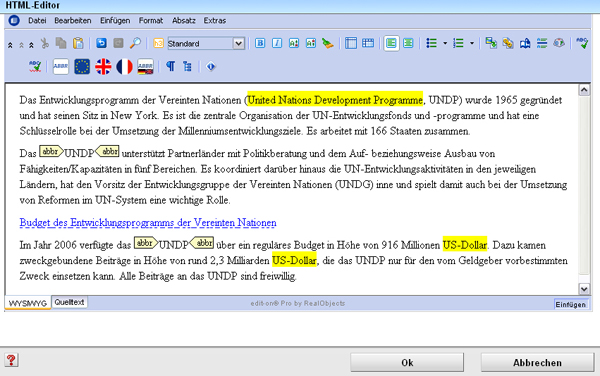Click highlighted US-Dollar before 'Dazu kamen'

pos(465,245)
